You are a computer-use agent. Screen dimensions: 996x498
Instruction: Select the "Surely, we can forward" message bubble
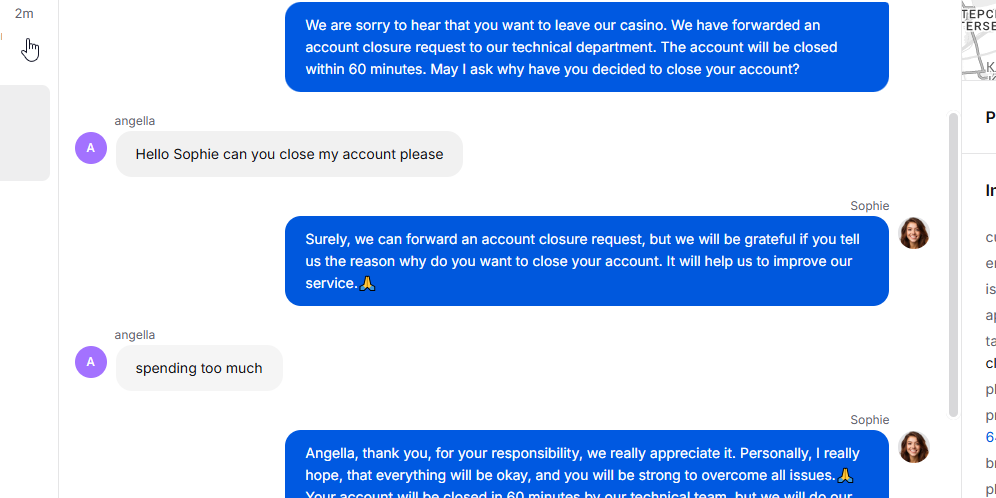tap(586, 261)
